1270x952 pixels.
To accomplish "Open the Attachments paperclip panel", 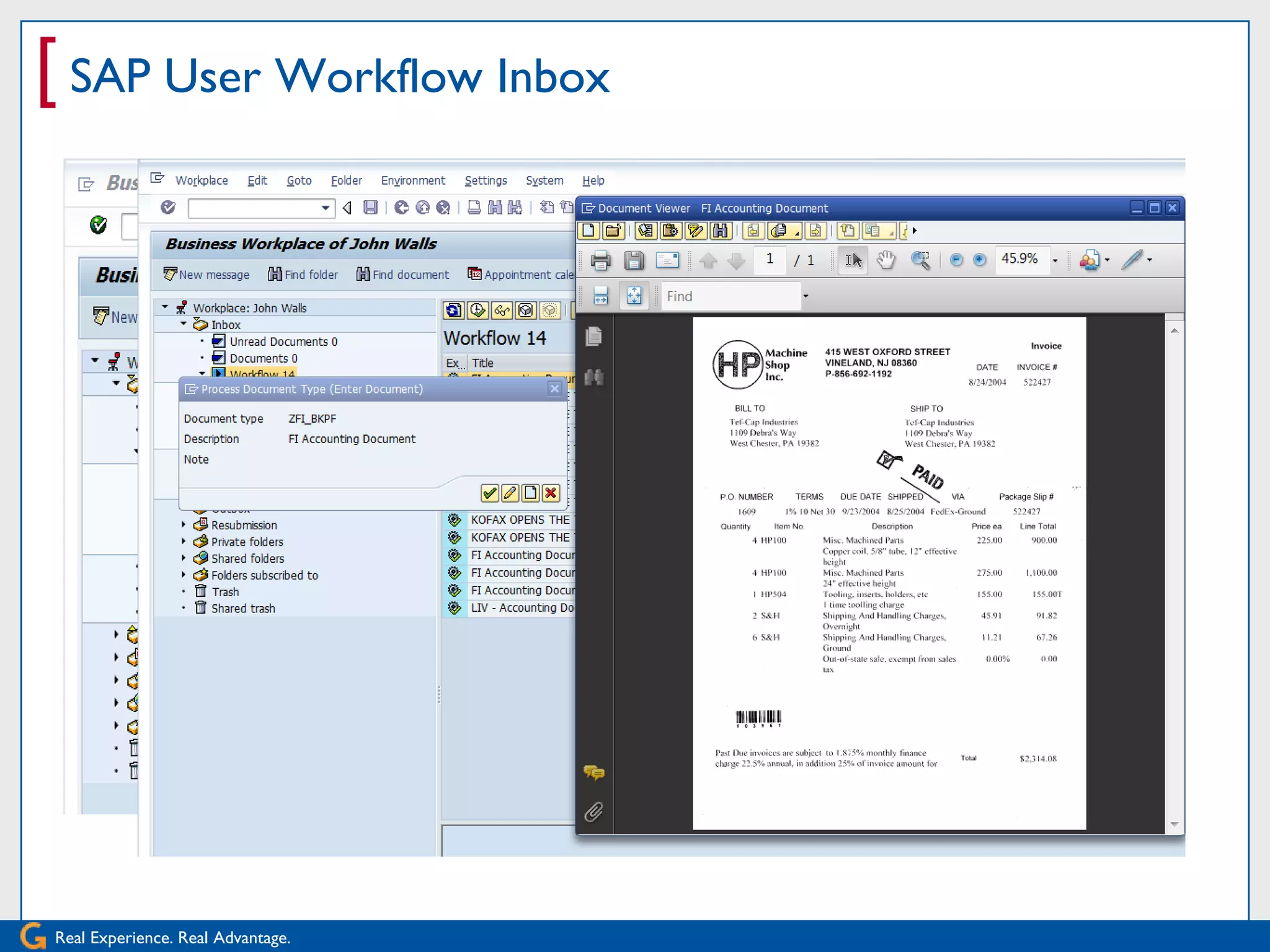I will coord(594,812).
